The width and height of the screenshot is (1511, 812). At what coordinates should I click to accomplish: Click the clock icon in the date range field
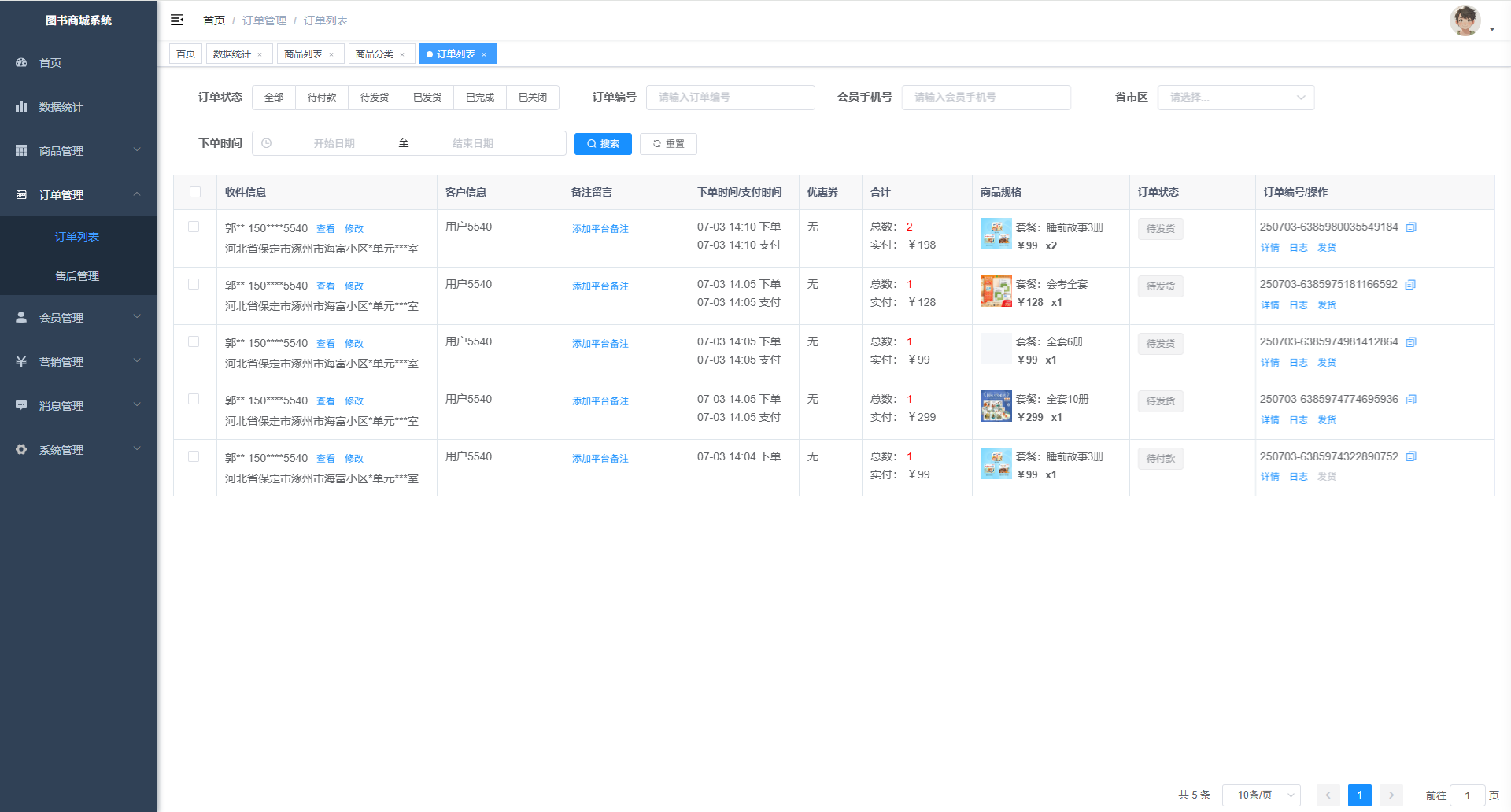267,143
